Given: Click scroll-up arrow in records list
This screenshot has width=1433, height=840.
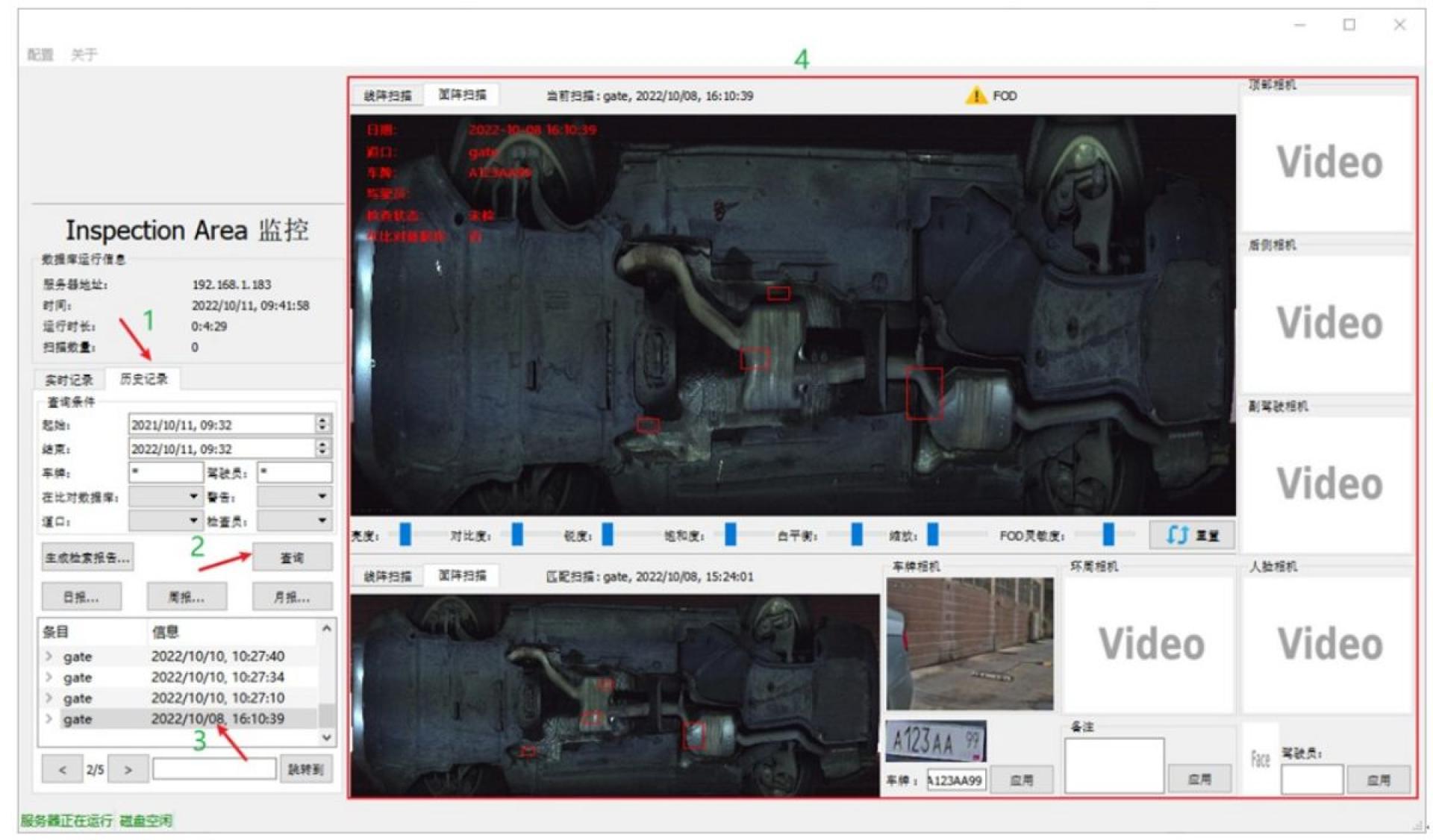Looking at the screenshot, I should point(326,629).
